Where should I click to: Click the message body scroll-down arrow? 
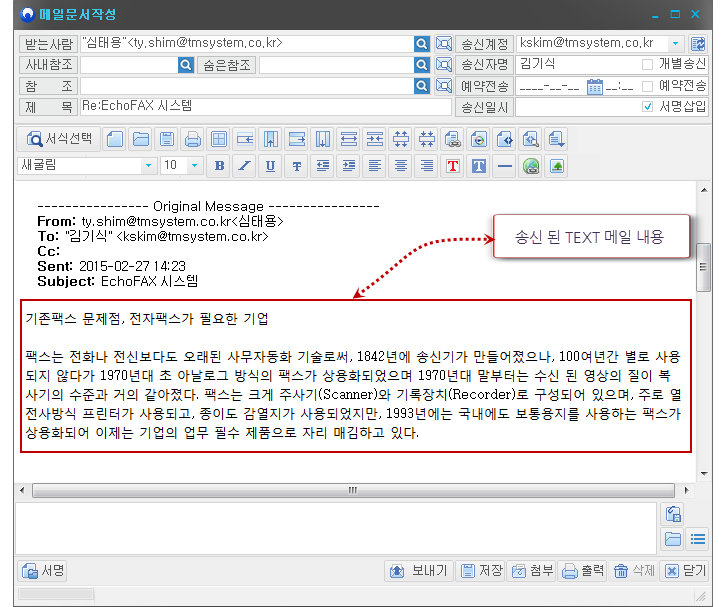(x=704, y=473)
